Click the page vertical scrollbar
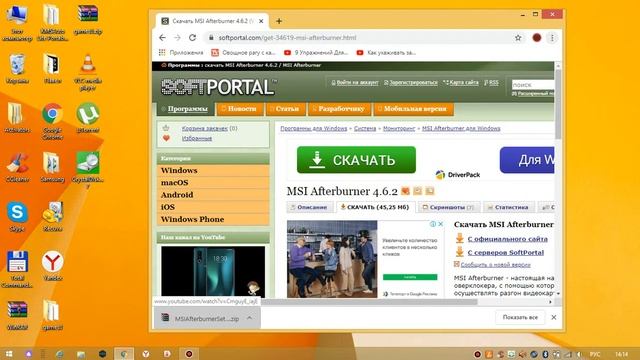 point(558,104)
